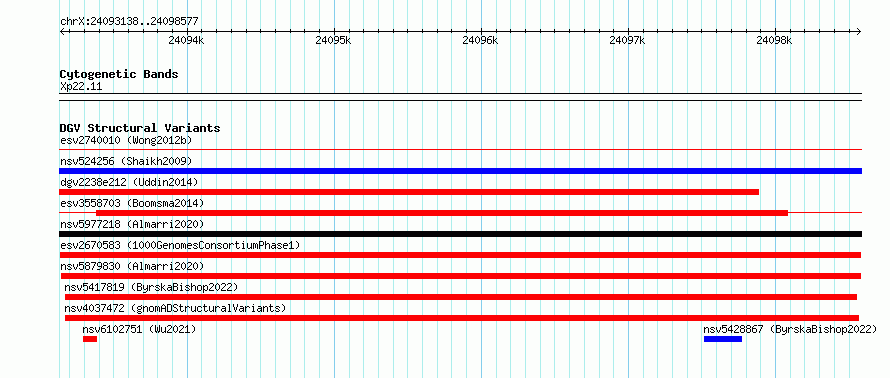Click the ruler's left arrow end
The width and height of the screenshot is (890, 378).
pyautogui.click(x=62, y=31)
